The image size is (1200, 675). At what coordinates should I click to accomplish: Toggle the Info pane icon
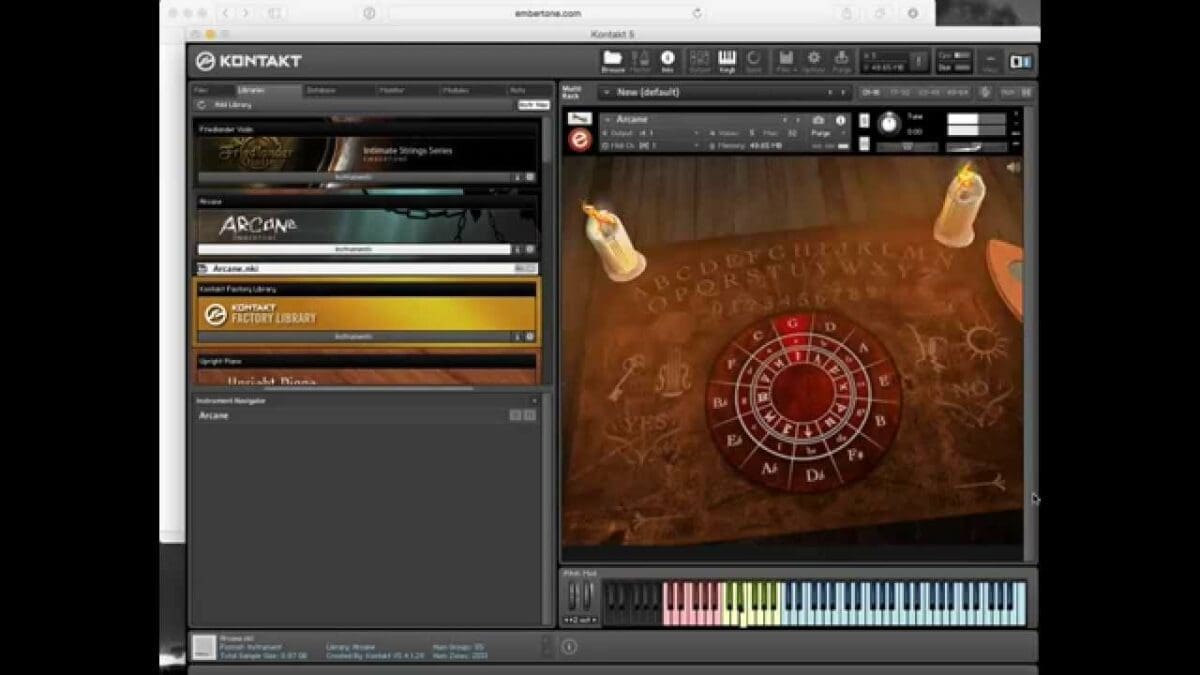[x=668, y=60]
